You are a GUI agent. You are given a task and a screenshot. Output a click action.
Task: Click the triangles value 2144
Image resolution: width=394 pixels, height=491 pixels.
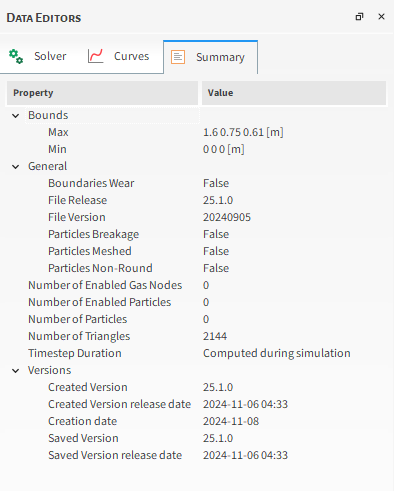point(215,336)
